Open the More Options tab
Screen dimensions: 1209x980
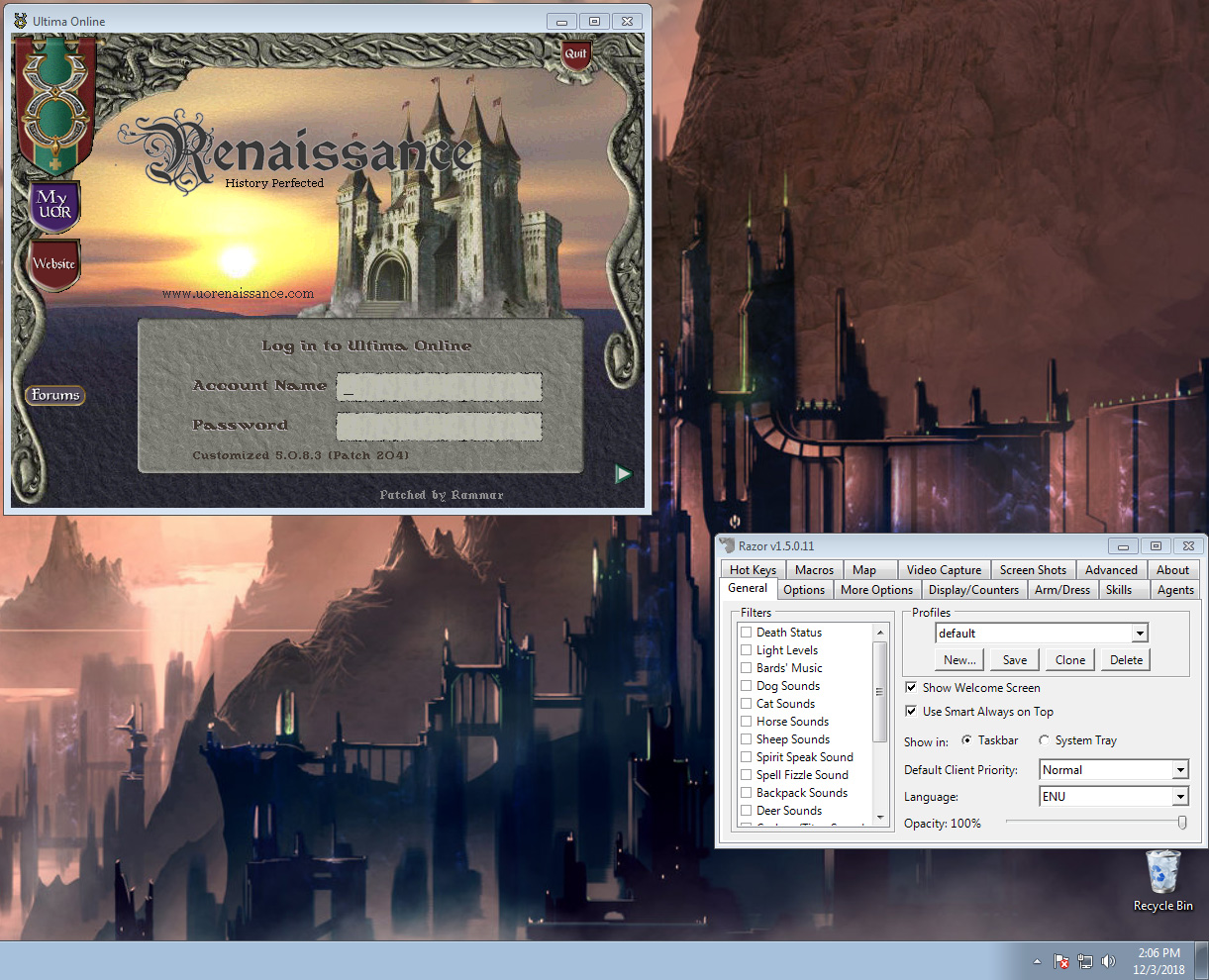point(877,590)
